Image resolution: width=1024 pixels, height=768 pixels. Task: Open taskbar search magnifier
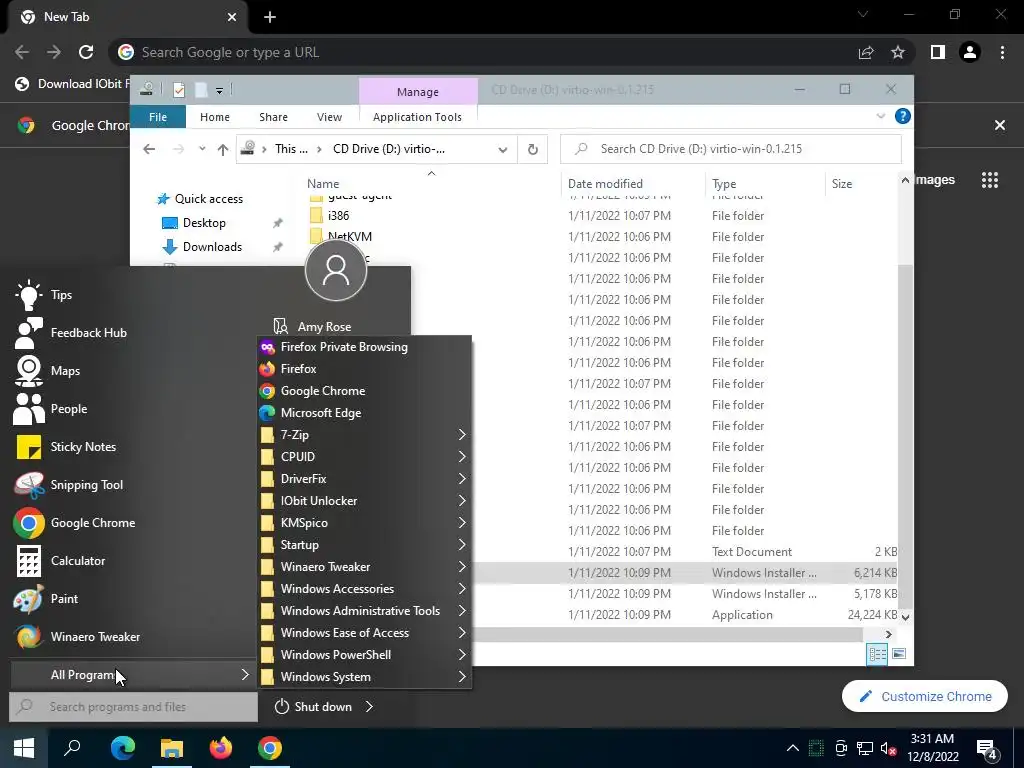72,748
